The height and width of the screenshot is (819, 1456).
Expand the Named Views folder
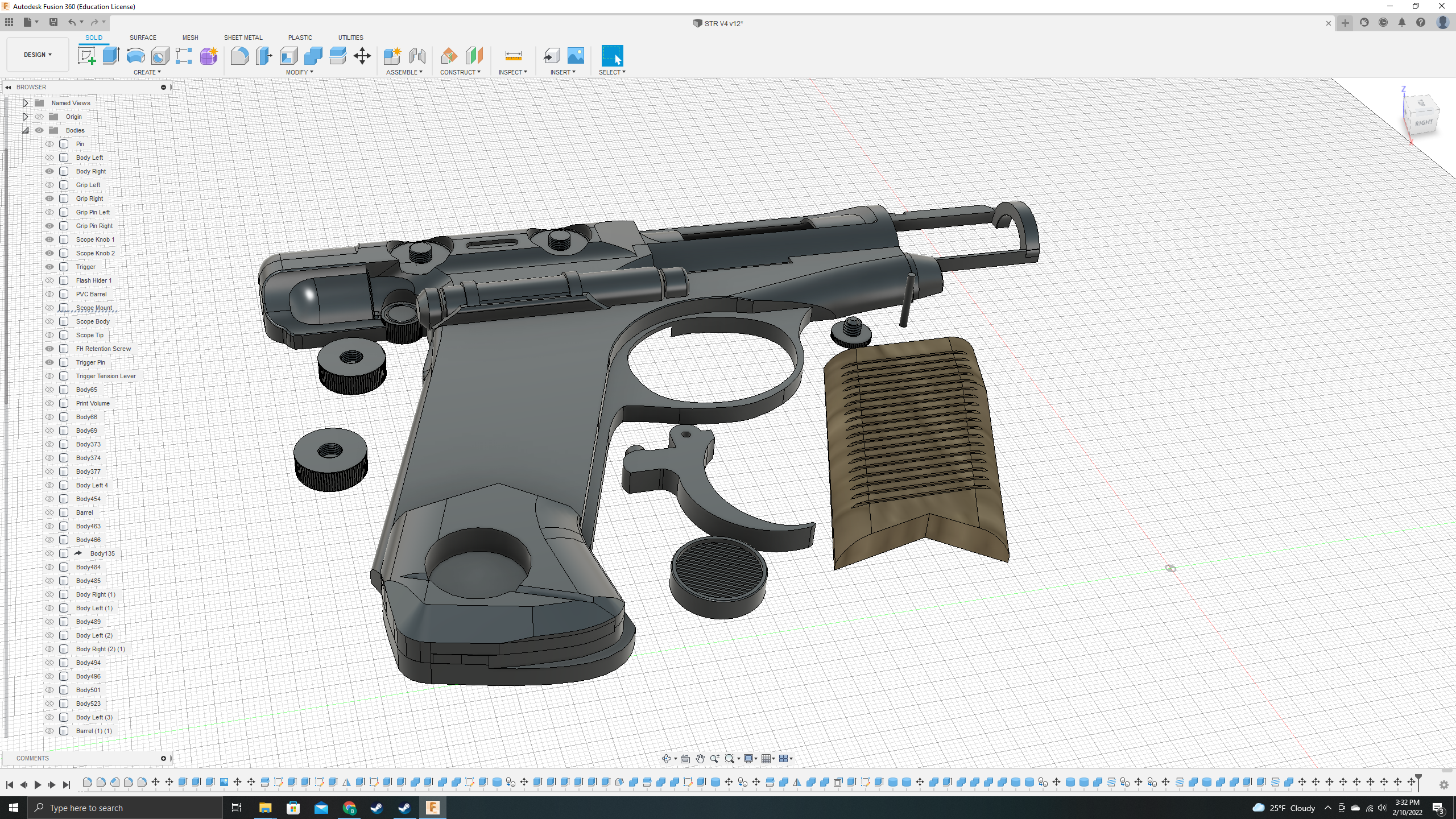coord(26,103)
